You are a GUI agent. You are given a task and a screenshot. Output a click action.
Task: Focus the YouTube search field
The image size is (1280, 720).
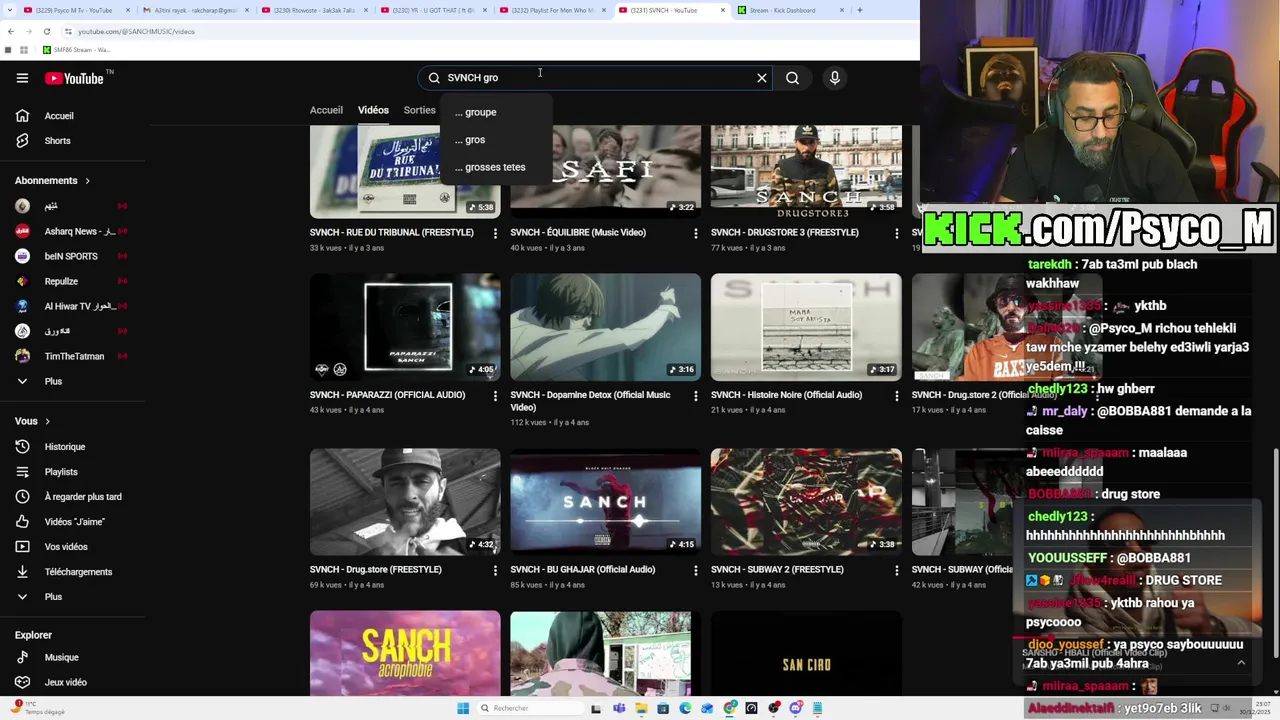coord(595,78)
